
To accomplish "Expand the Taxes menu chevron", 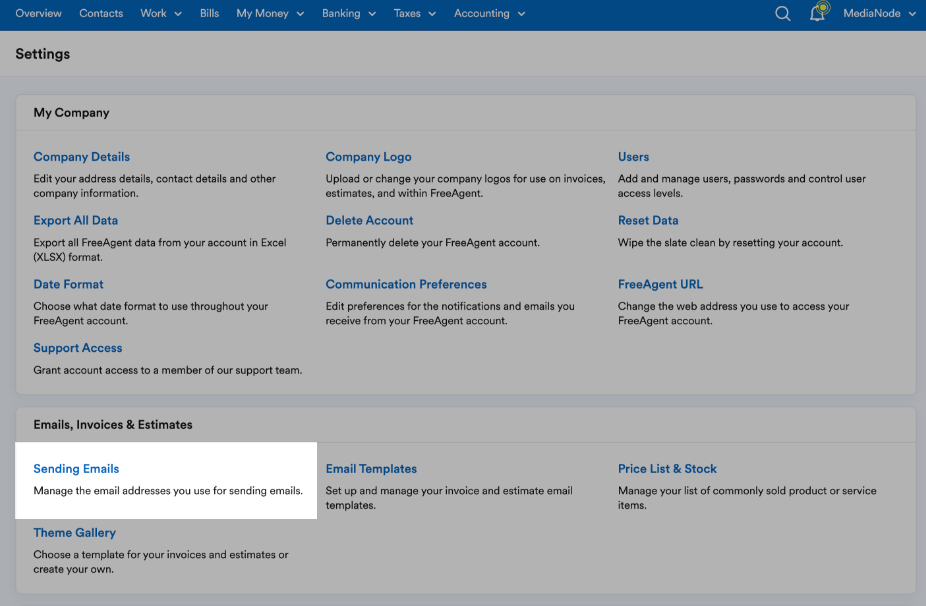I will [x=432, y=14].
